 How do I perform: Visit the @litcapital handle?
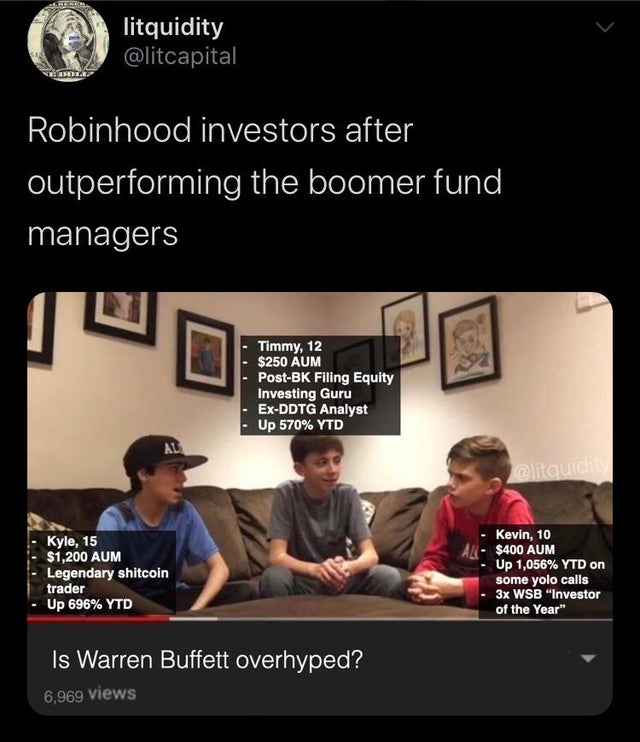[x=180, y=56]
